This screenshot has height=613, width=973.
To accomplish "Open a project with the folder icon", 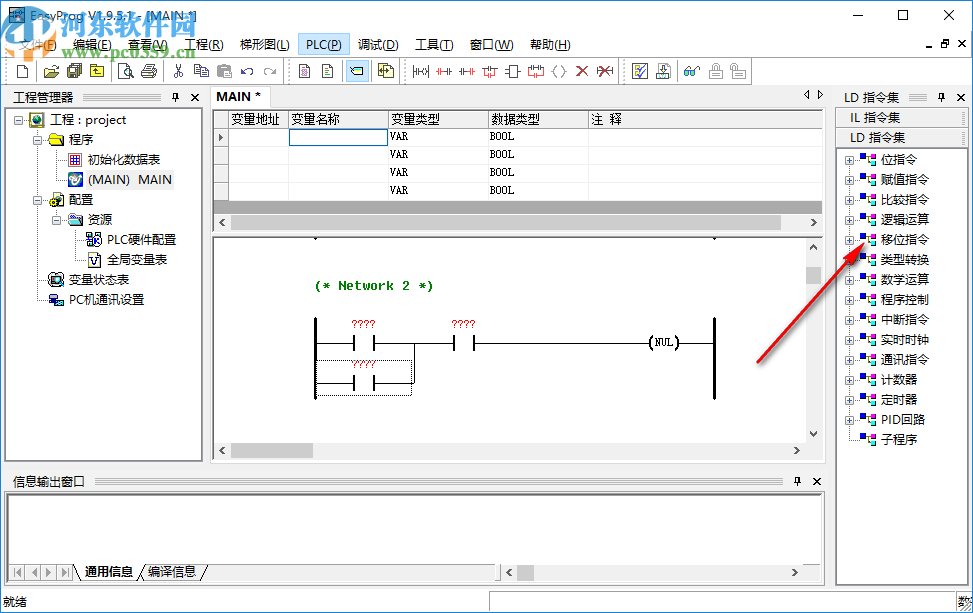I will point(52,71).
